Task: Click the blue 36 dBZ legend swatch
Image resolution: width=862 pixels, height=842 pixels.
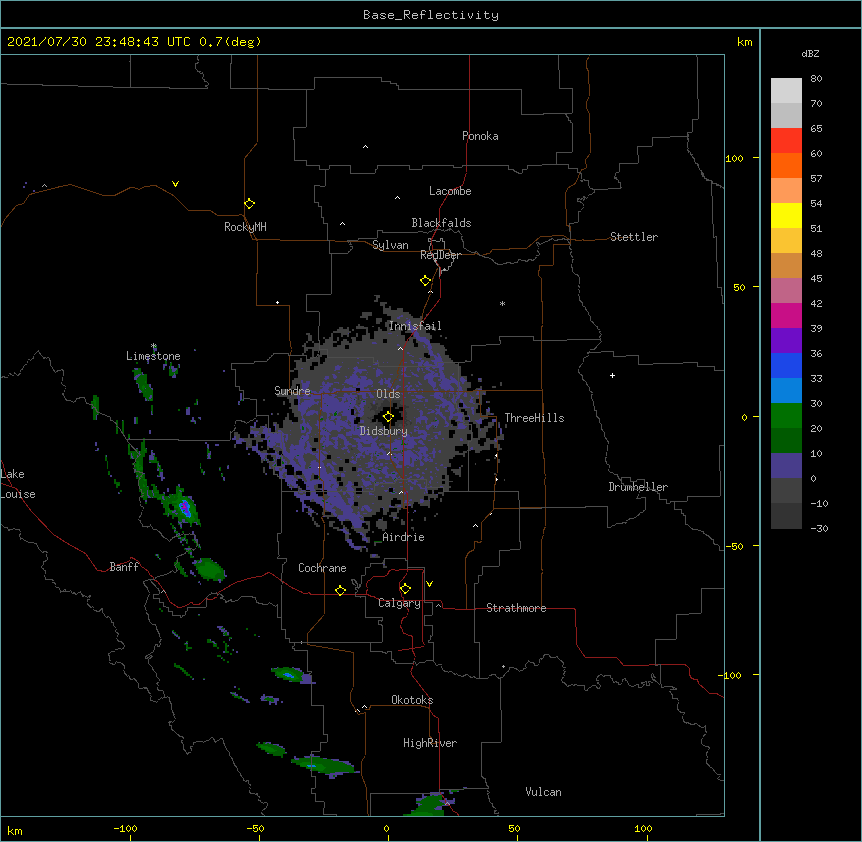Action: [x=786, y=365]
